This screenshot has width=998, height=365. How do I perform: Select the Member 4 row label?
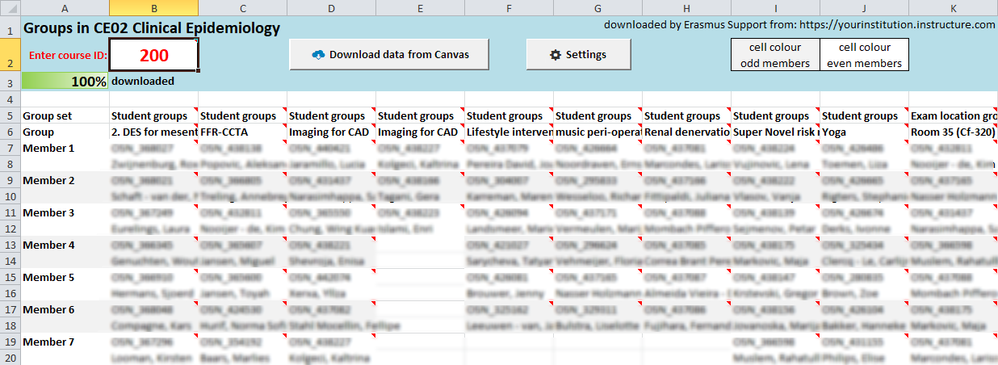tap(66, 245)
